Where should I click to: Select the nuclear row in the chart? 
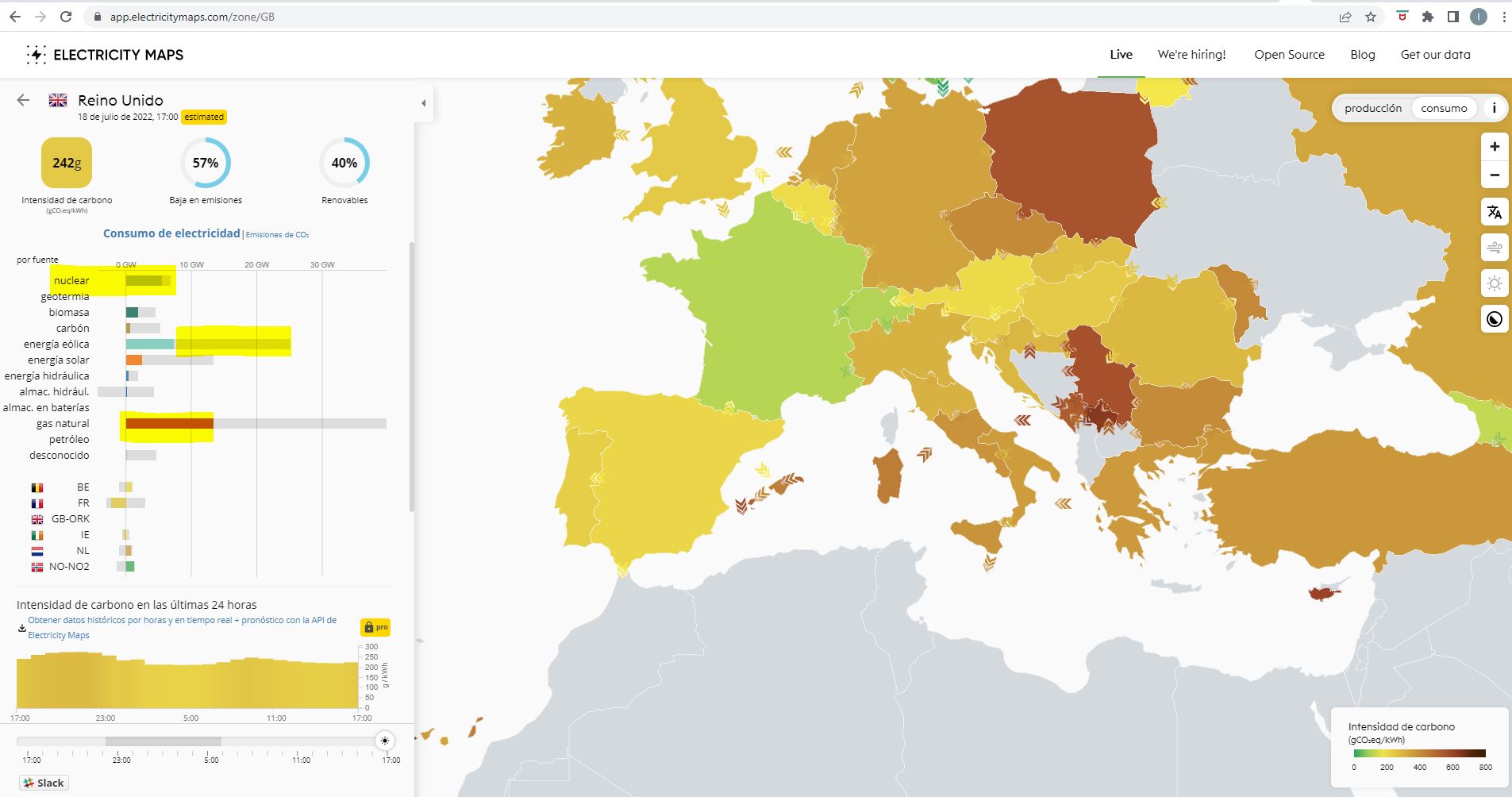point(202,280)
